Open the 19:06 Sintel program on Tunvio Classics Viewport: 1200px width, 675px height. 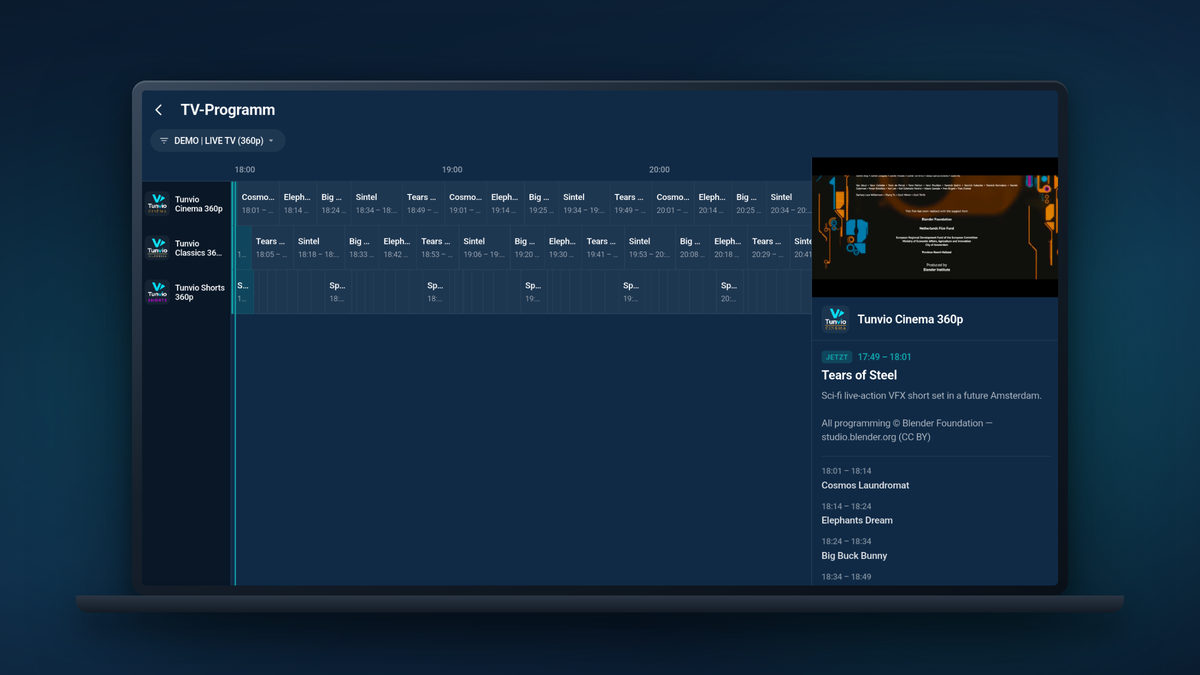click(x=485, y=247)
